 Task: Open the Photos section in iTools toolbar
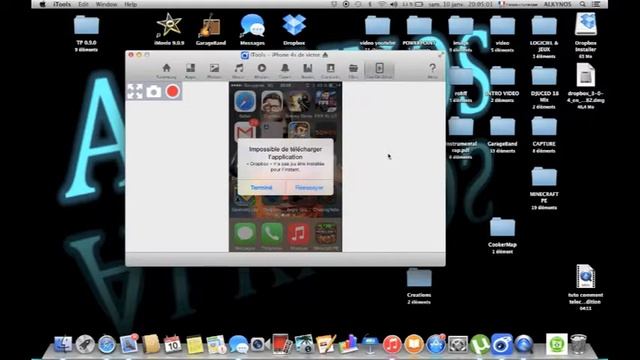pos(214,71)
